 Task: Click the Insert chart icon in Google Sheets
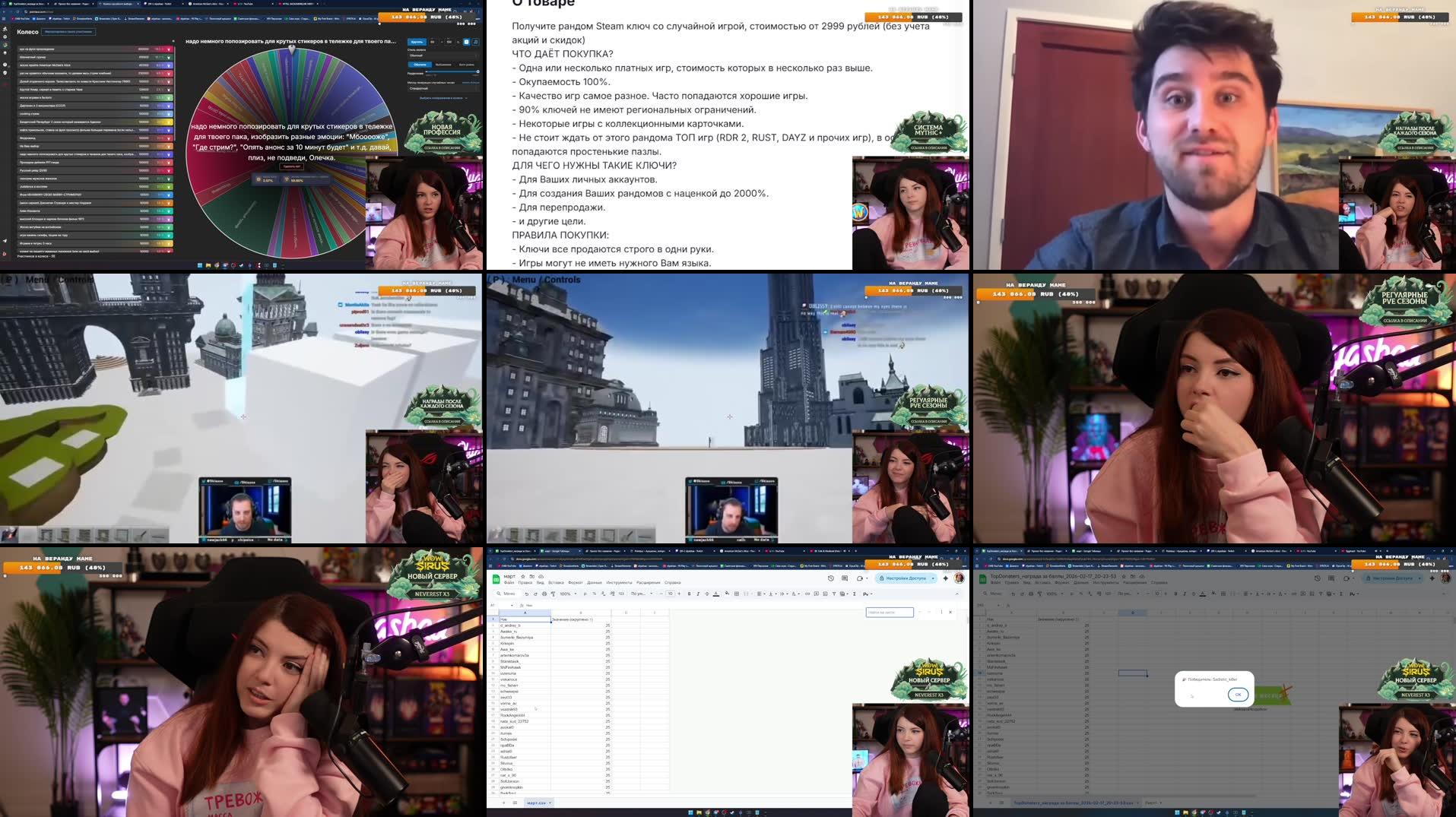824,594
